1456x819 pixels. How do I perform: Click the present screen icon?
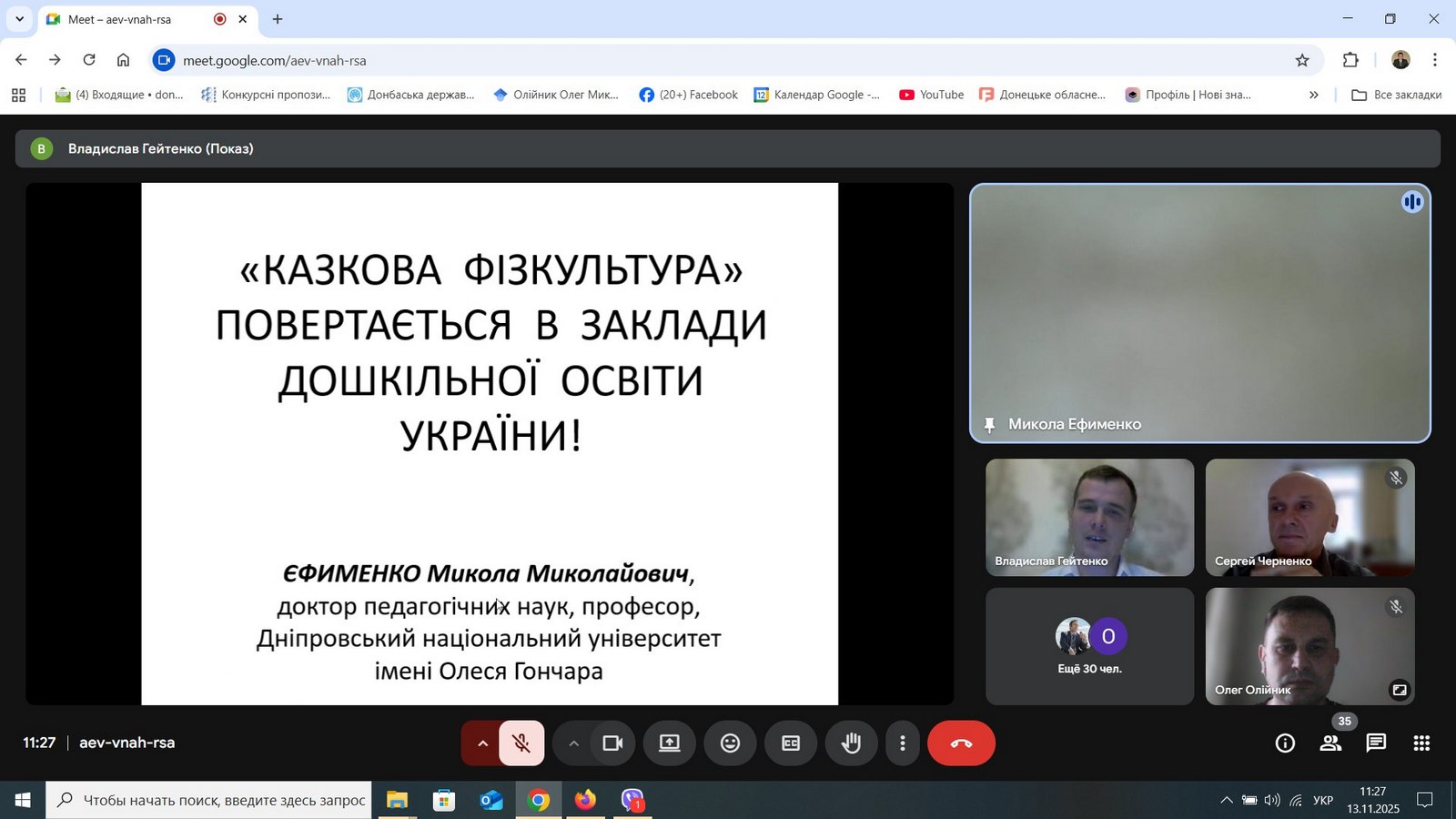point(670,743)
